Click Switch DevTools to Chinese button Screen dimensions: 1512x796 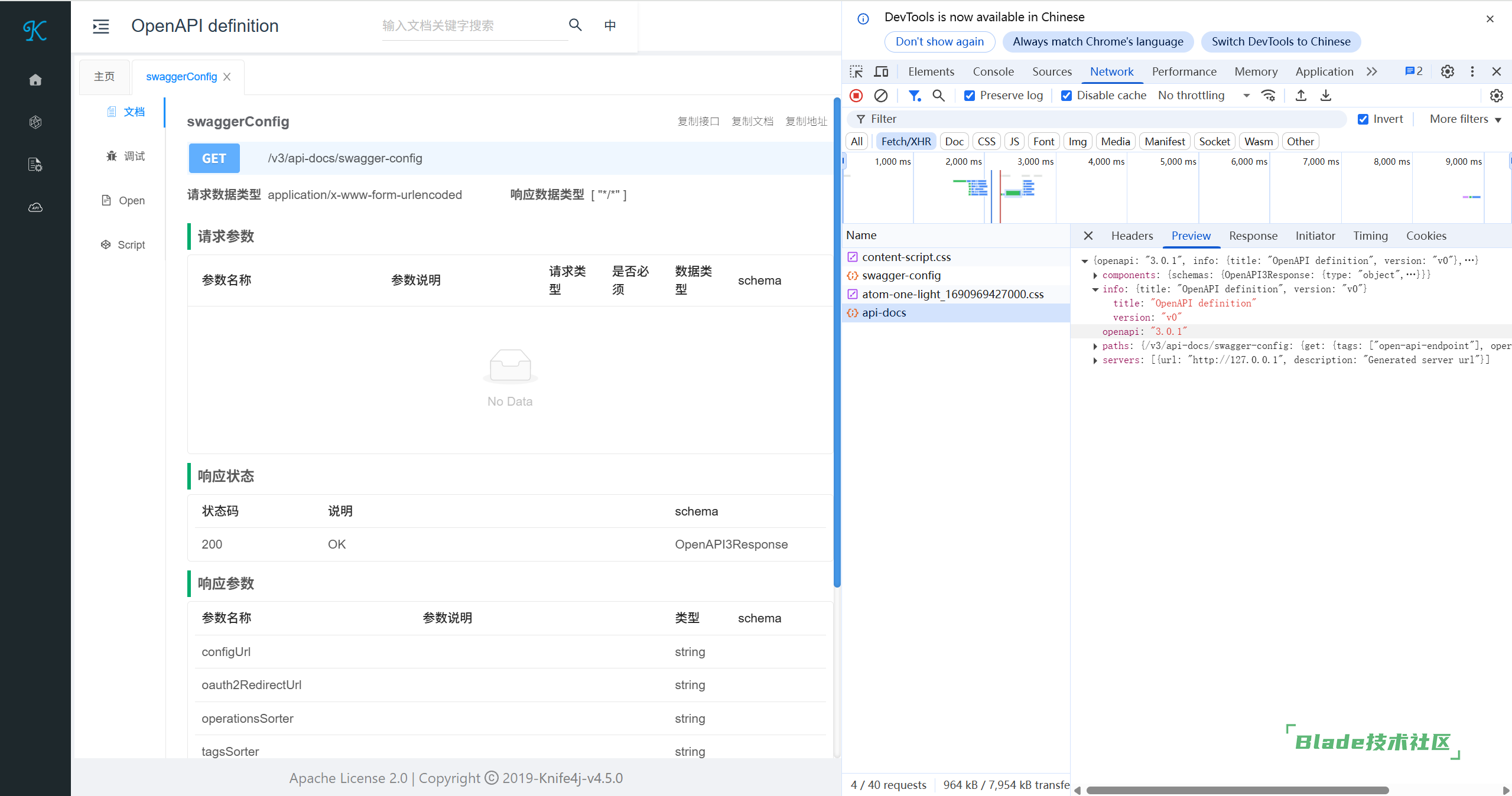point(1280,41)
